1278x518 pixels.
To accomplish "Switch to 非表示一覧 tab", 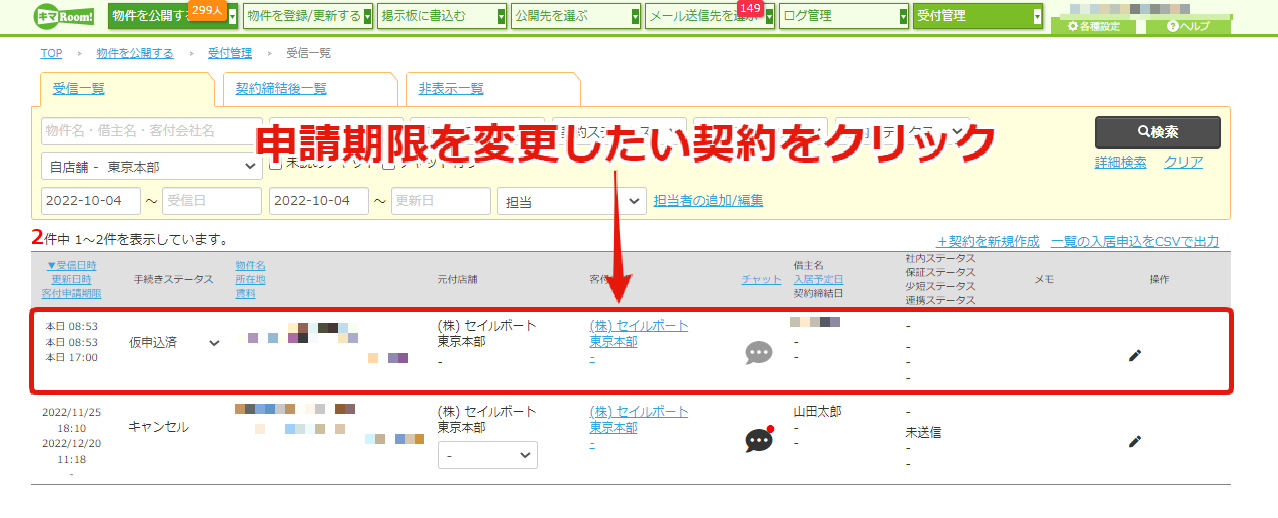I will (451, 88).
